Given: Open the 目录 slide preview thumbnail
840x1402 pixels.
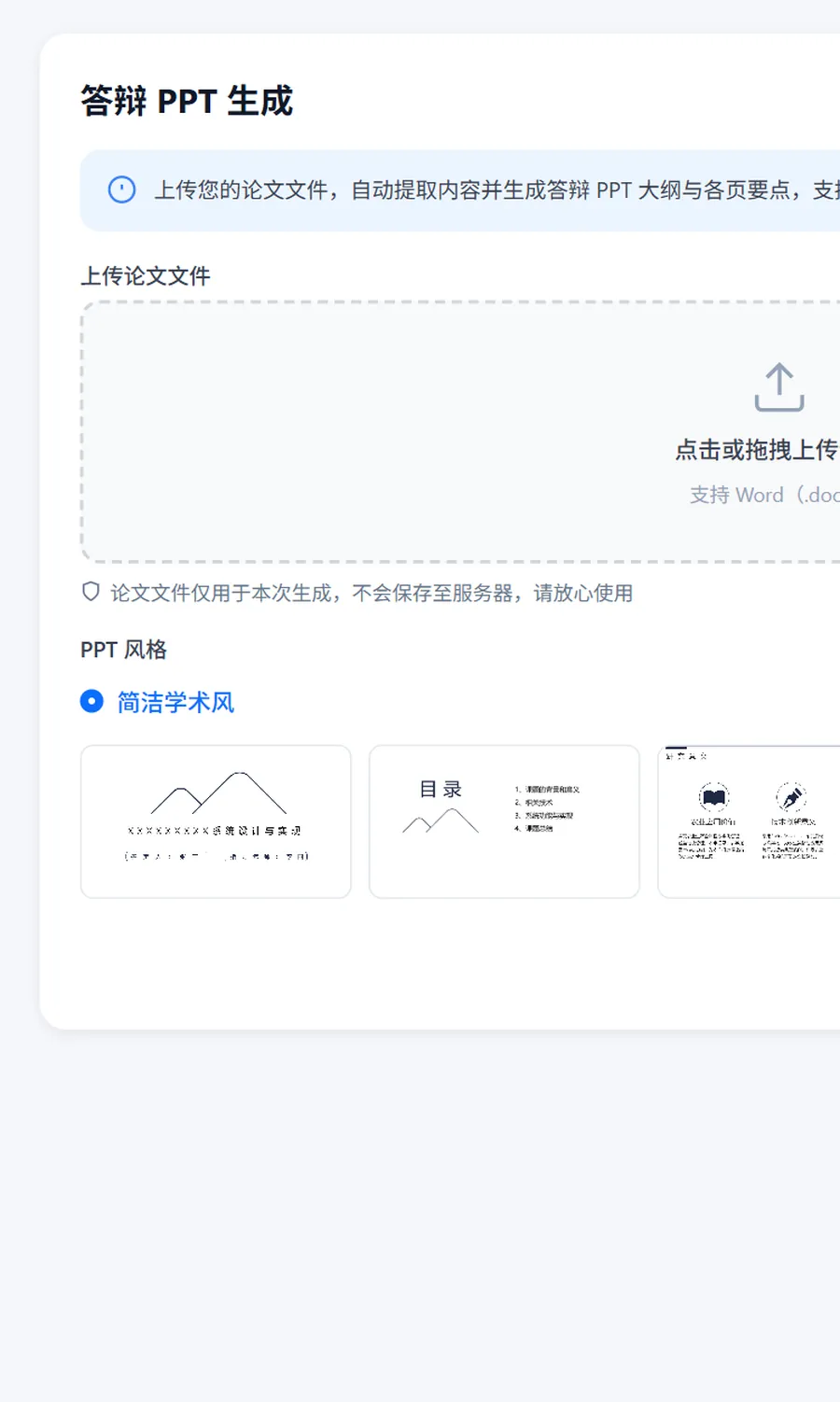Looking at the screenshot, I should click(504, 821).
